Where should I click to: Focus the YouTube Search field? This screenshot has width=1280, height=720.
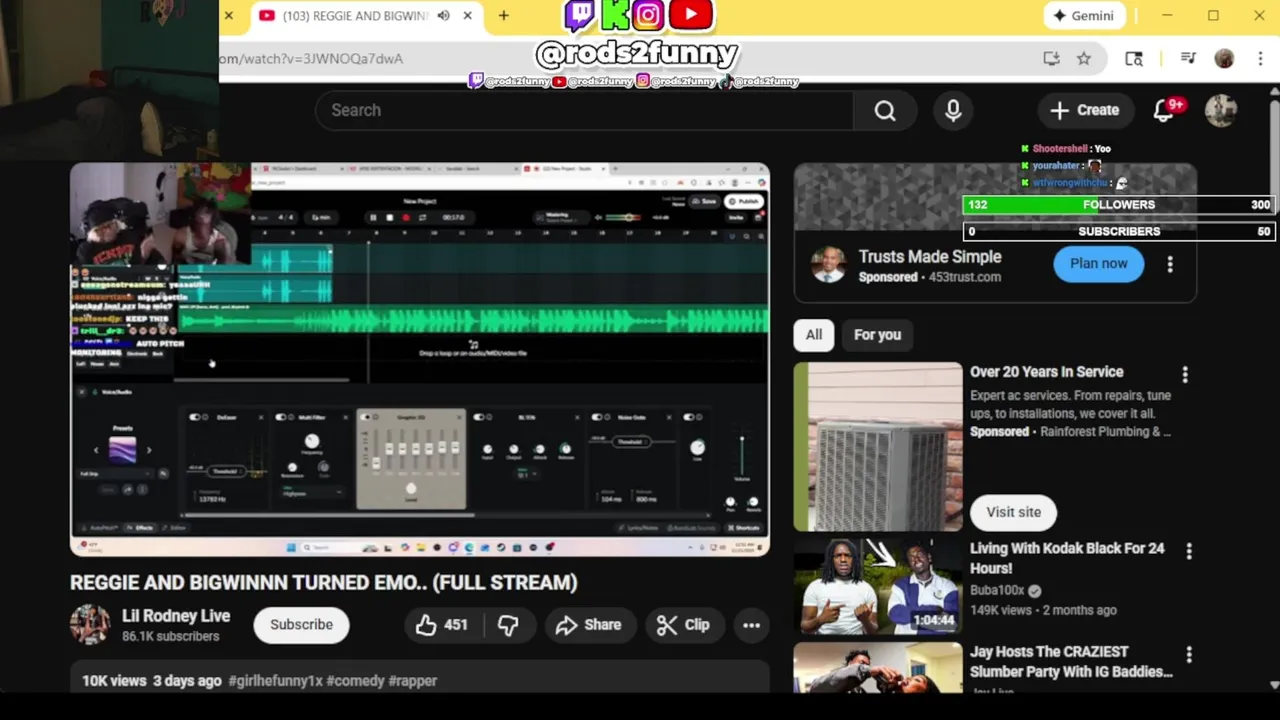click(584, 110)
